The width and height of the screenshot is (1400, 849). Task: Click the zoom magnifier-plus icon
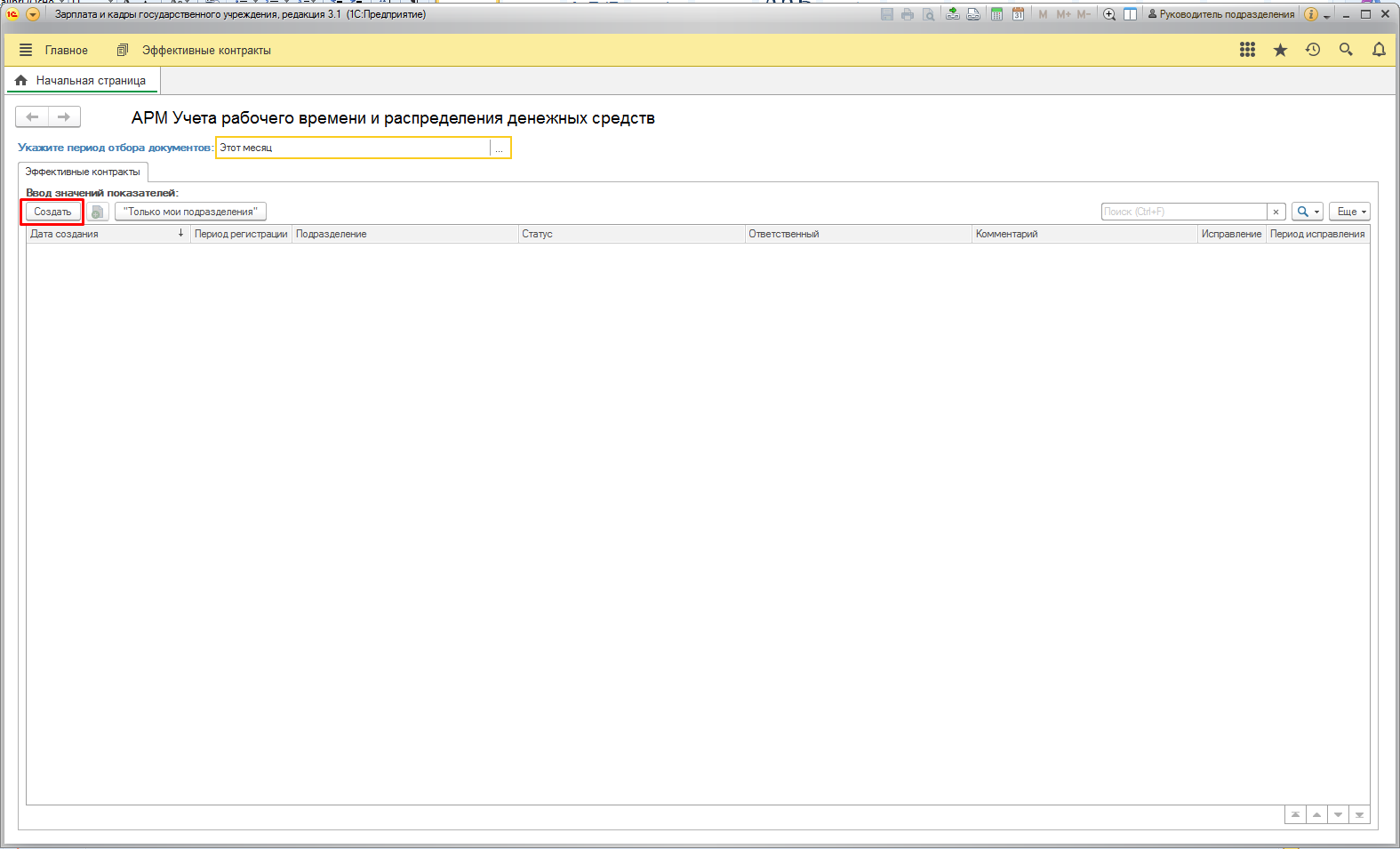(x=1109, y=14)
